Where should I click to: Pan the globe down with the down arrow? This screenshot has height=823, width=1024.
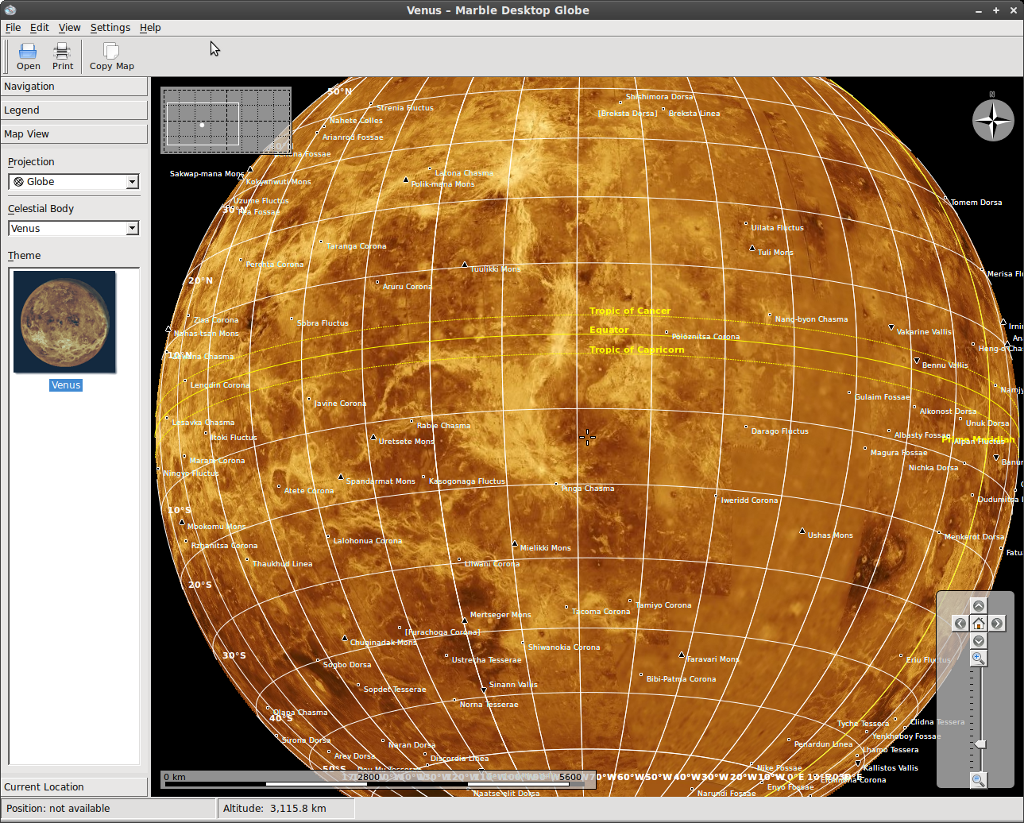coord(978,641)
